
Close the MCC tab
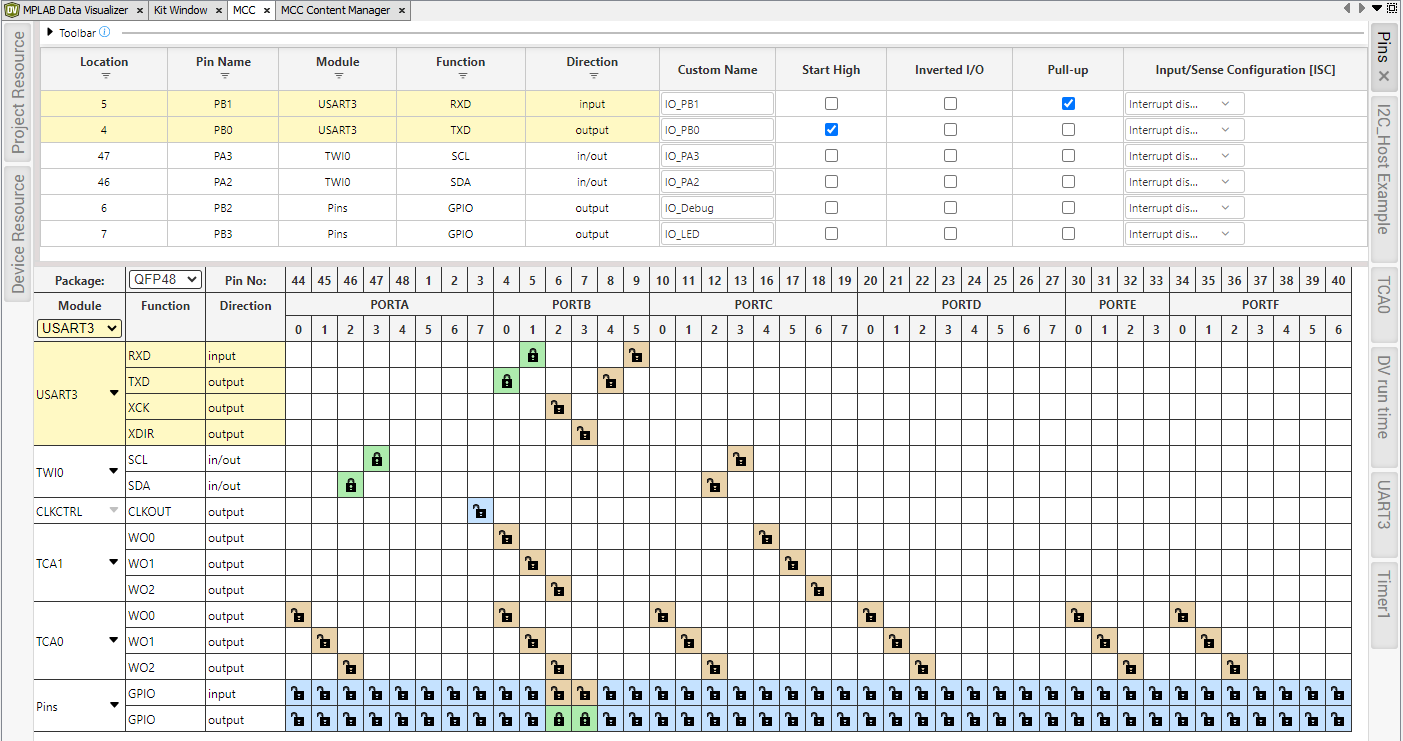tap(267, 11)
